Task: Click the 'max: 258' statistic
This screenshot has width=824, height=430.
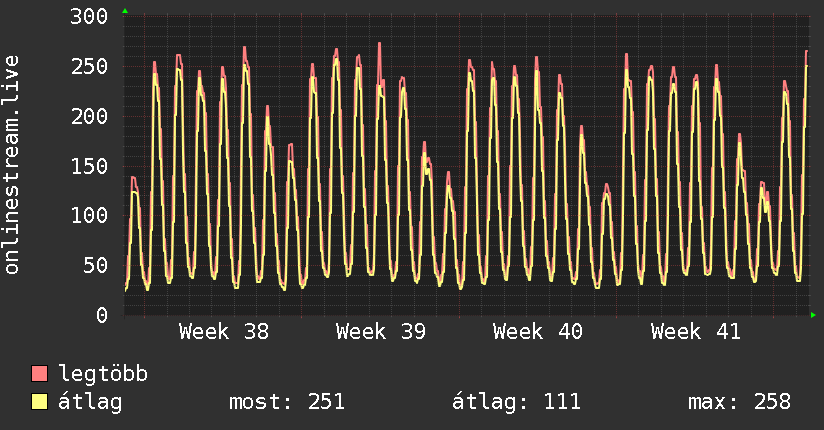Action: 739,402
